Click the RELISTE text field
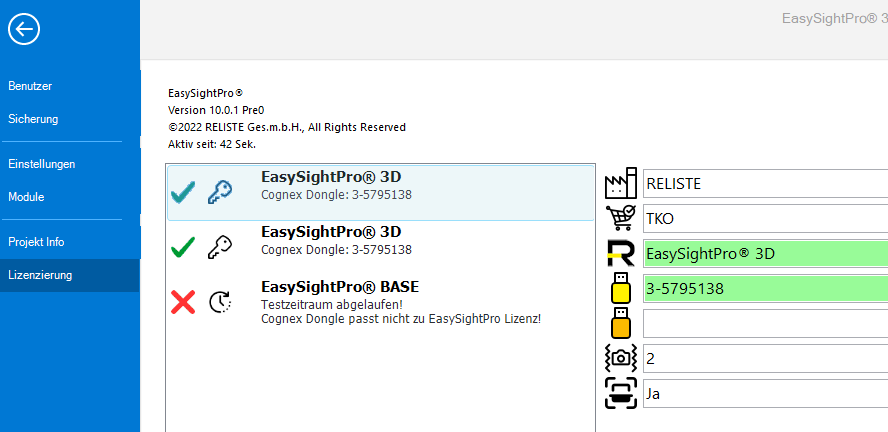The height and width of the screenshot is (432, 888). [765, 184]
